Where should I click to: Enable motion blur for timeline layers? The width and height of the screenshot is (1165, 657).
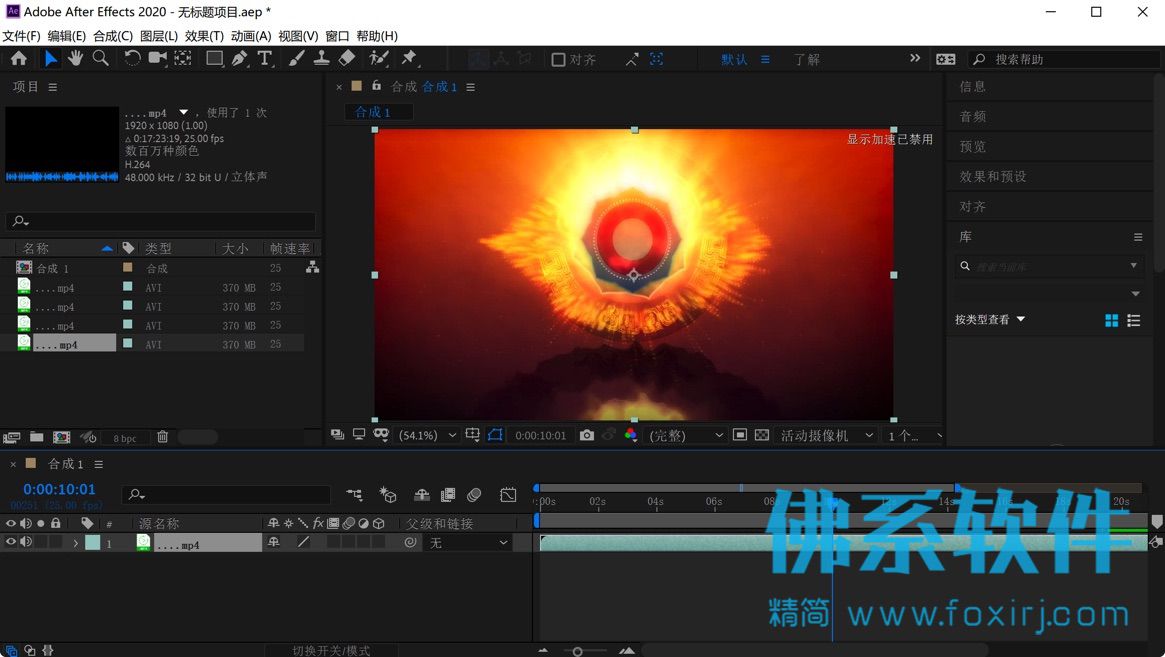coord(474,494)
